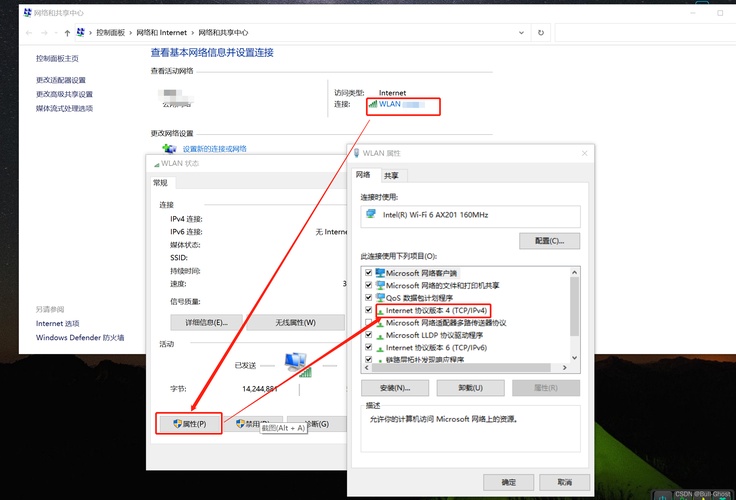This screenshot has height=500, width=736.
Task: Click 网络和 Internet in the breadcrumb
Action: 161,33
